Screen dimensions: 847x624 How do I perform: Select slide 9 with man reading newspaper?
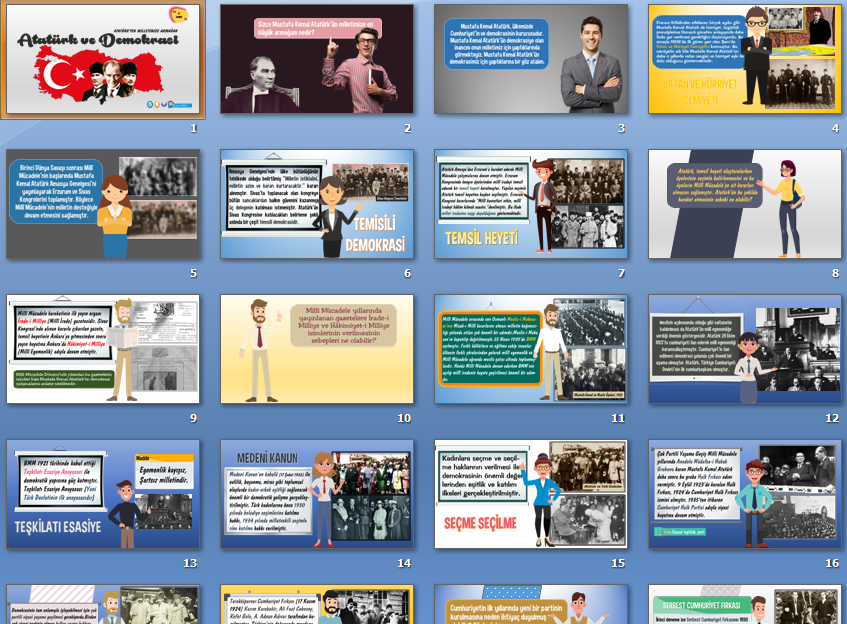[102, 349]
